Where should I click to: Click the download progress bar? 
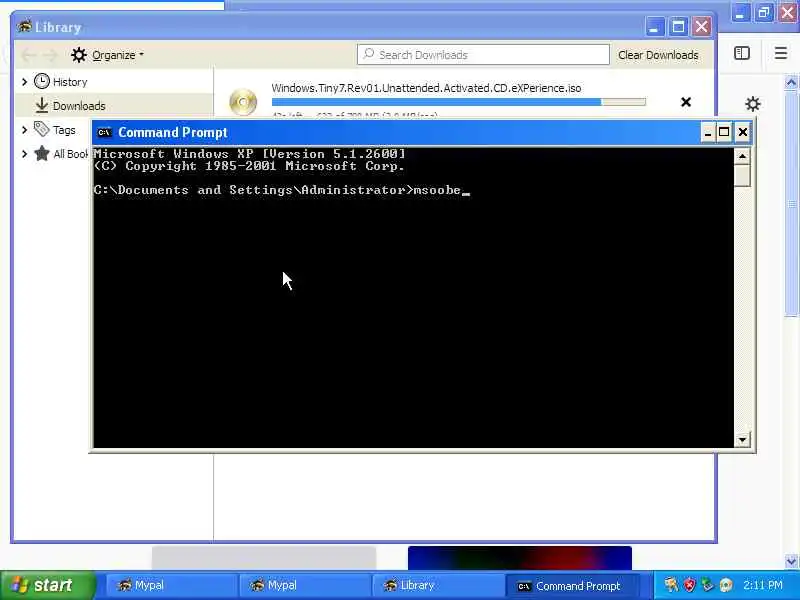tap(459, 102)
